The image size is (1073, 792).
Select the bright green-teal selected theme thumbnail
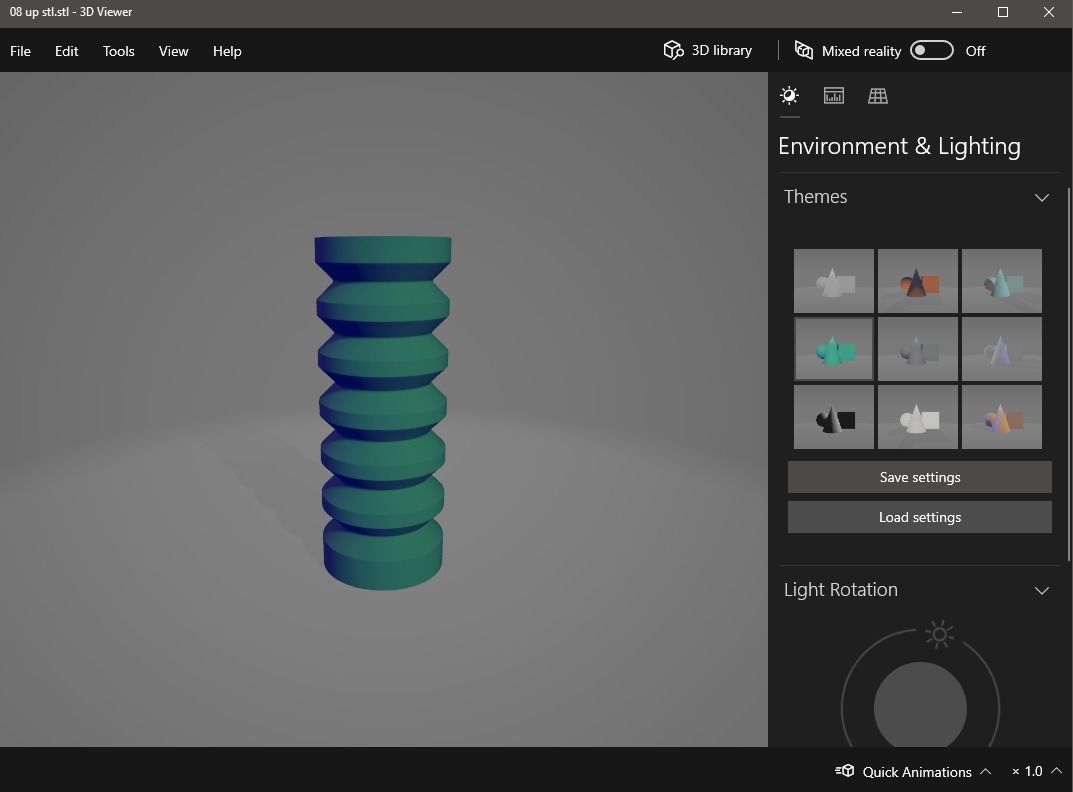pyautogui.click(x=833, y=349)
